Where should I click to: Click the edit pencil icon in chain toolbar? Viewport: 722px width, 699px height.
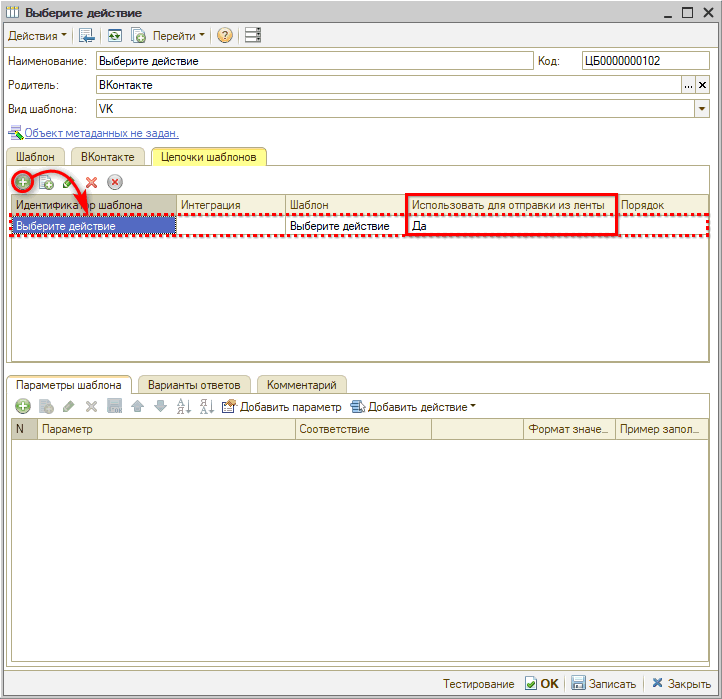[x=68, y=182]
